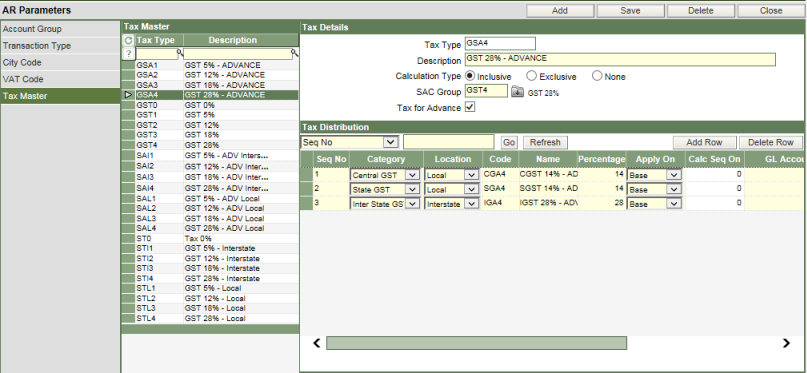The image size is (807, 373).
Task: Click the Tax Type filter search icon
Action: tap(180, 52)
